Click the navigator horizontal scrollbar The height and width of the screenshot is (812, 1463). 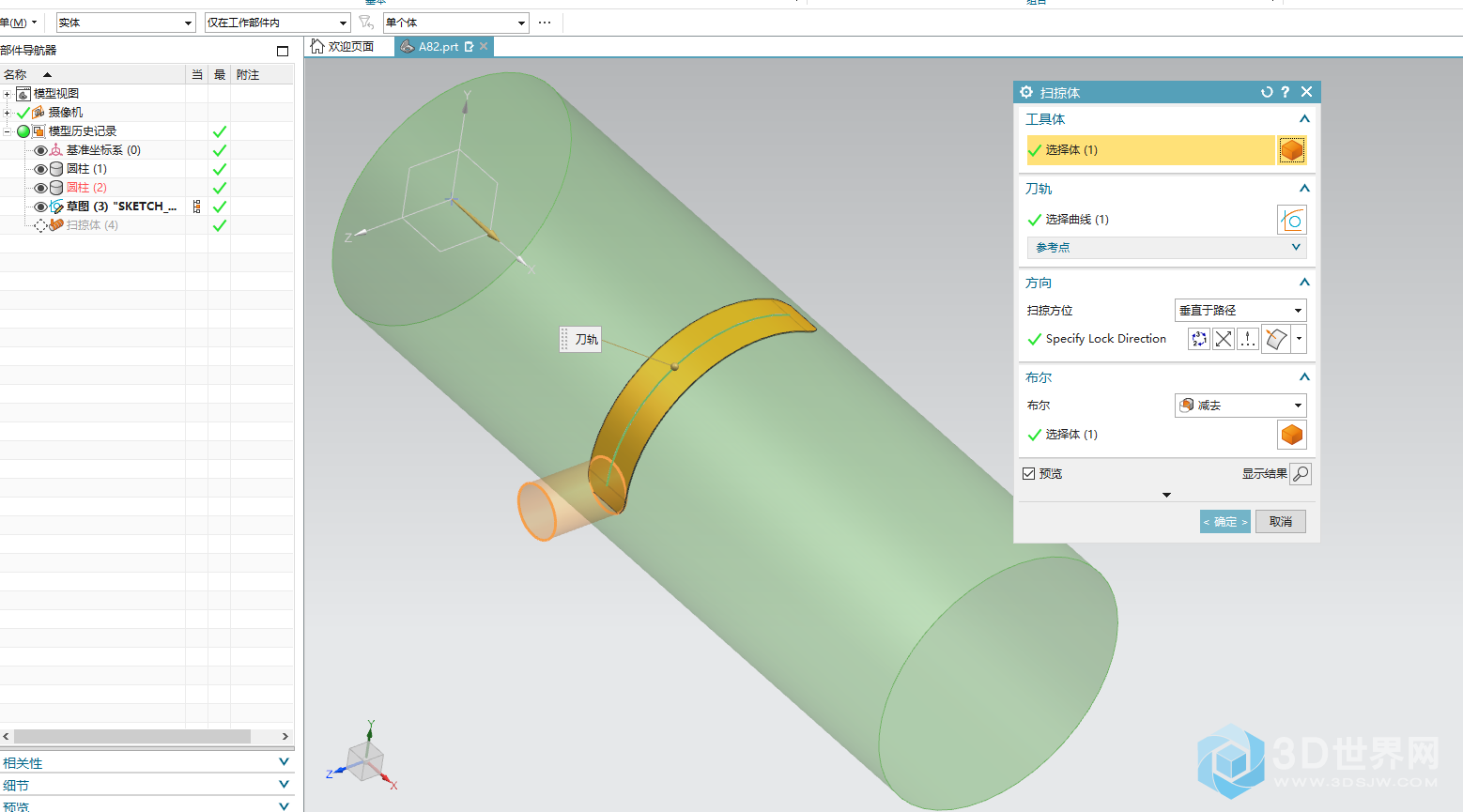tap(131, 737)
